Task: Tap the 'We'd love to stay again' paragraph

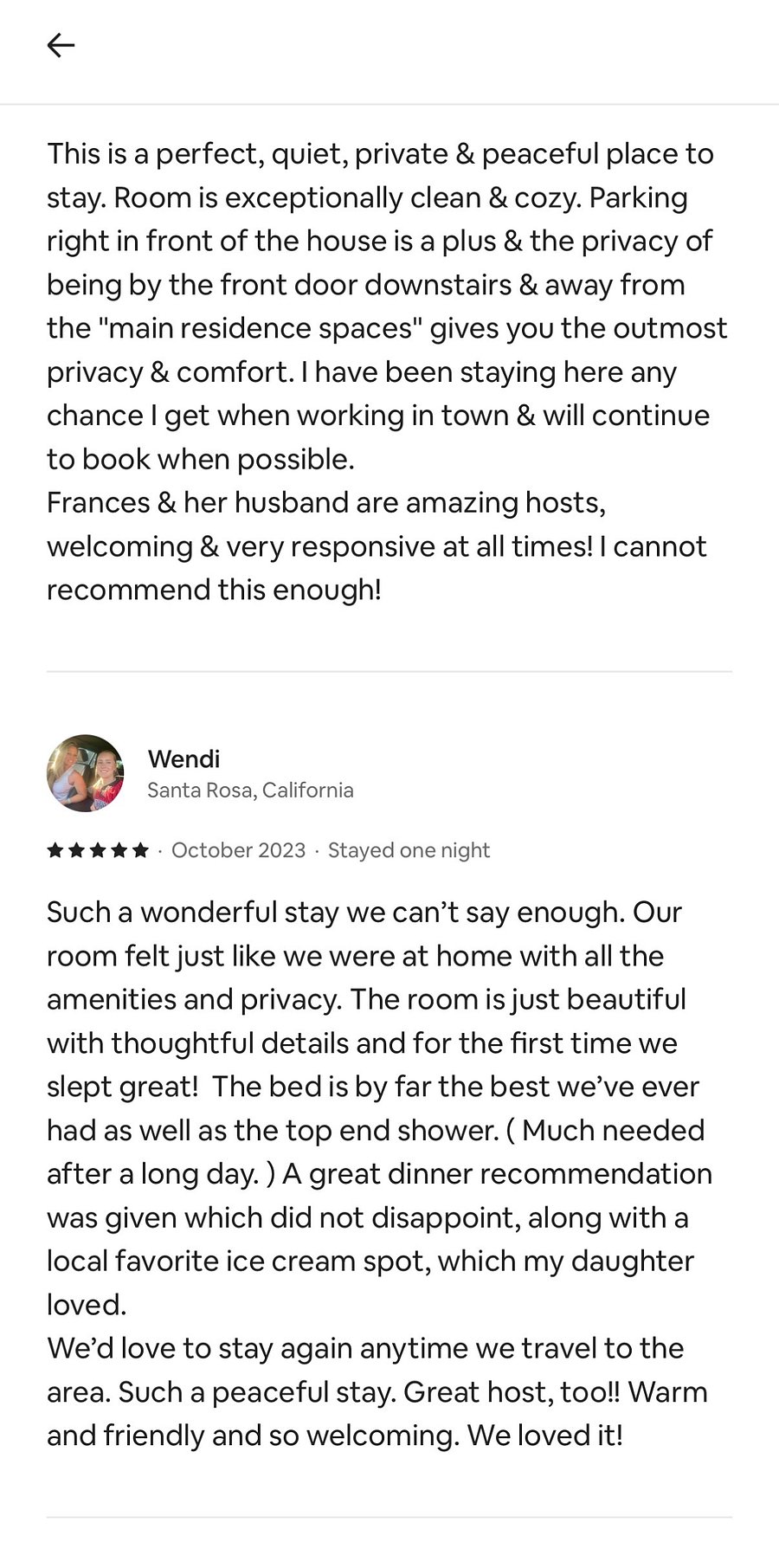Action: coord(377,1392)
